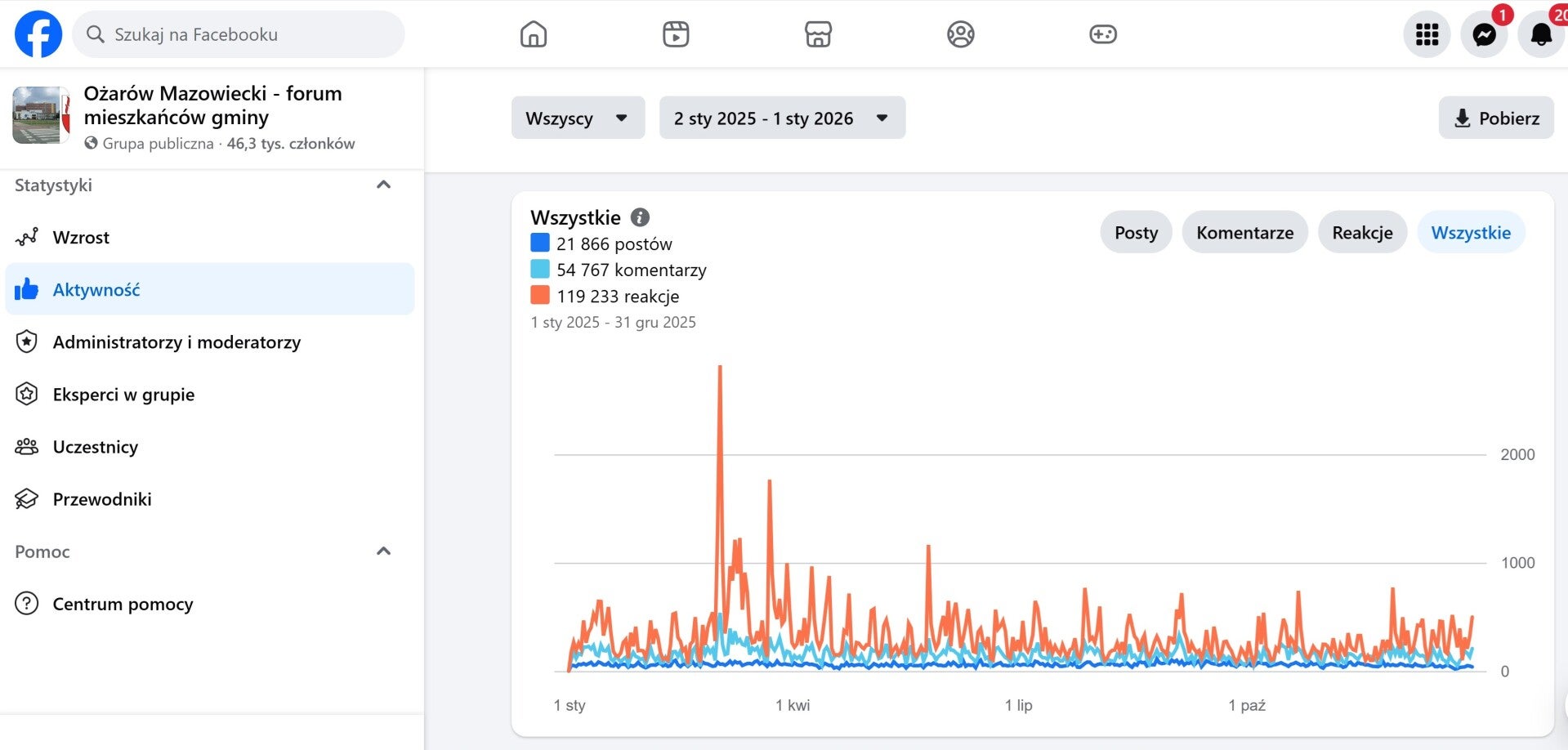
Task: Click the Facebook logo icon
Action: click(38, 34)
